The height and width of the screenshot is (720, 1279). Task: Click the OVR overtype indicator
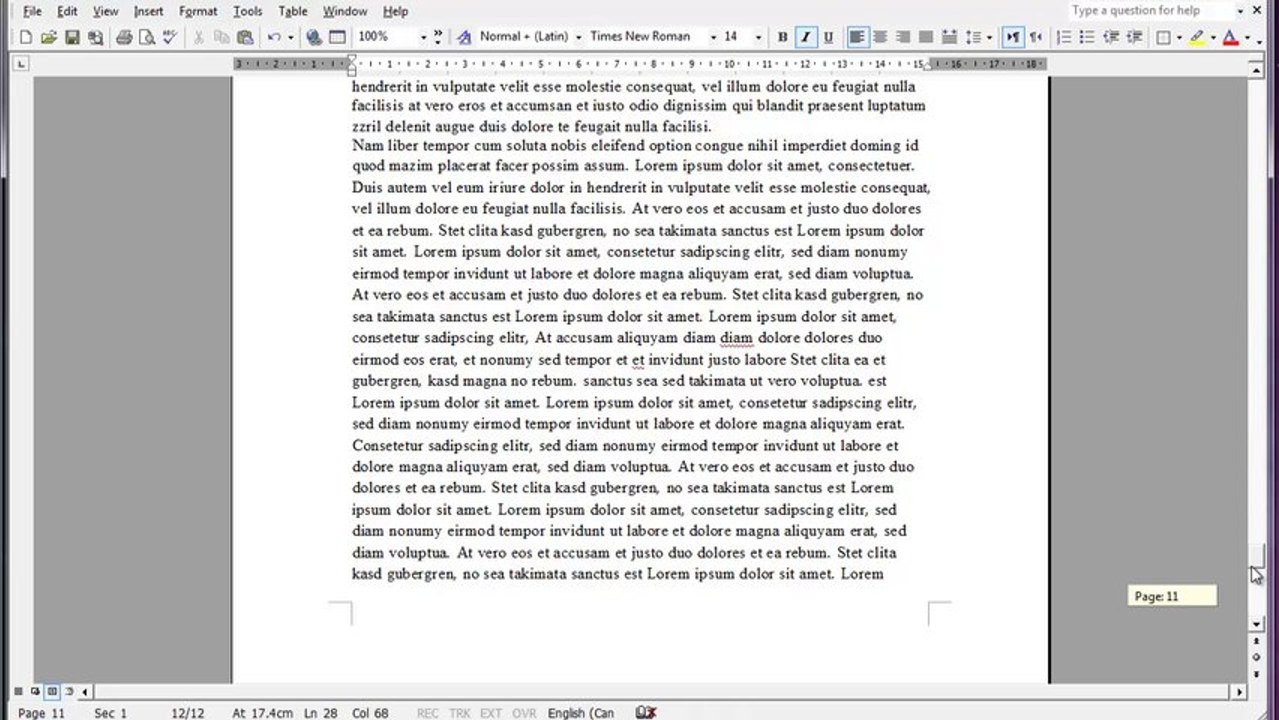pyautogui.click(x=523, y=713)
